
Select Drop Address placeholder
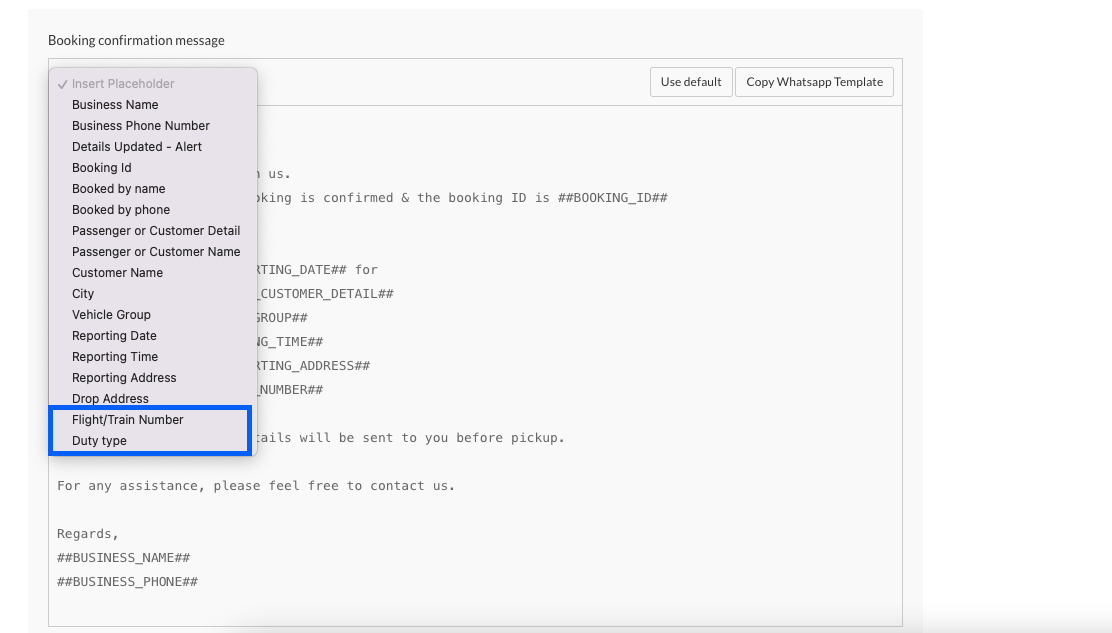tap(152, 399)
